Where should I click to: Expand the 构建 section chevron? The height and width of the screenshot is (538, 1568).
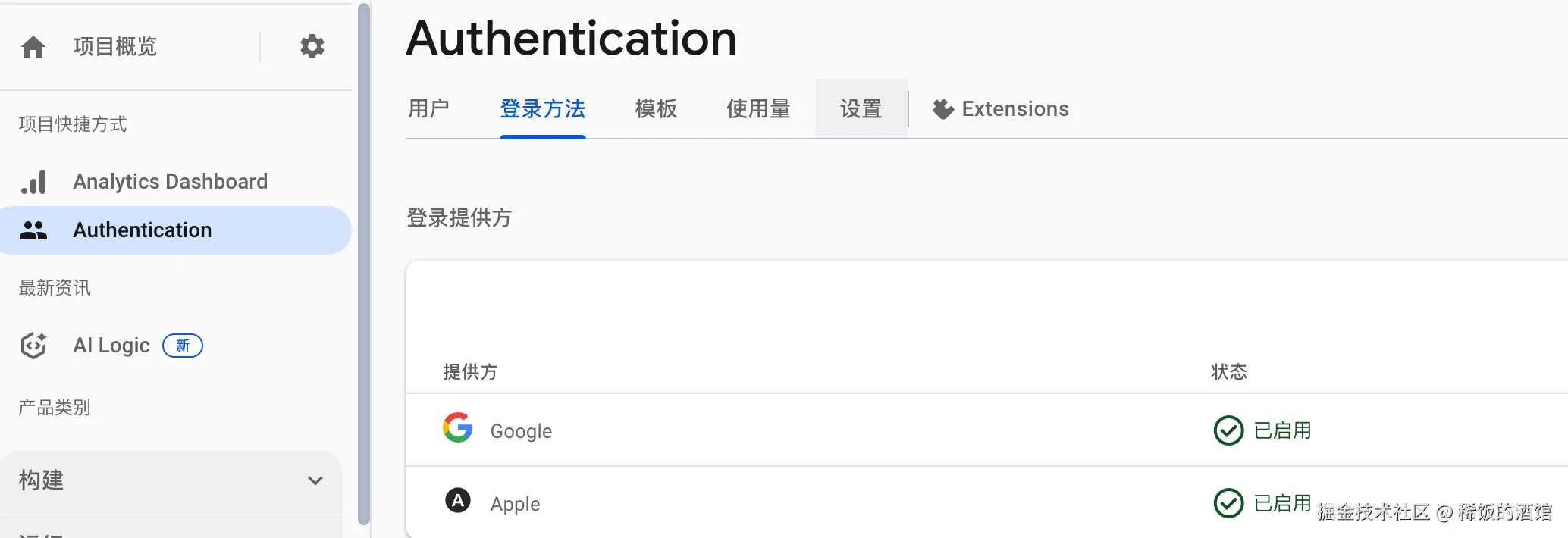pyautogui.click(x=315, y=480)
